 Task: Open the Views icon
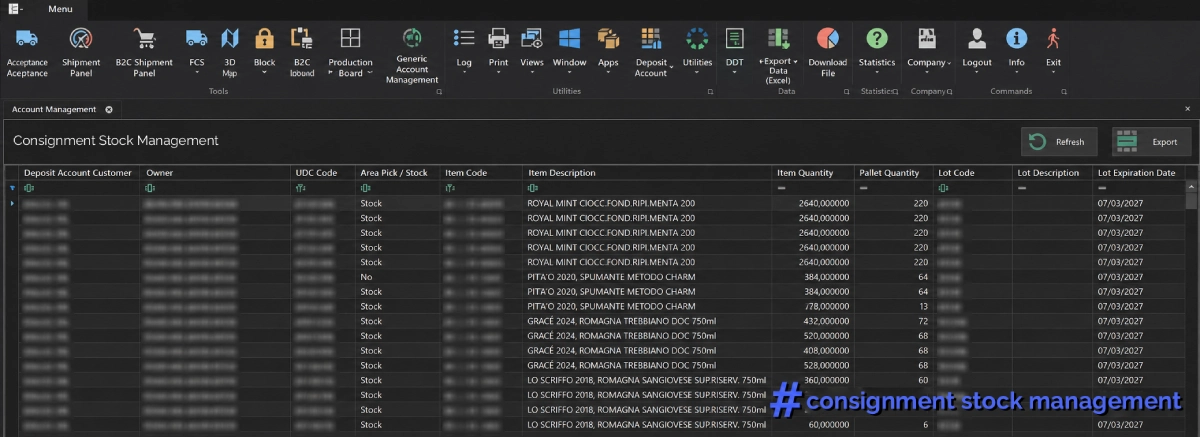532,38
